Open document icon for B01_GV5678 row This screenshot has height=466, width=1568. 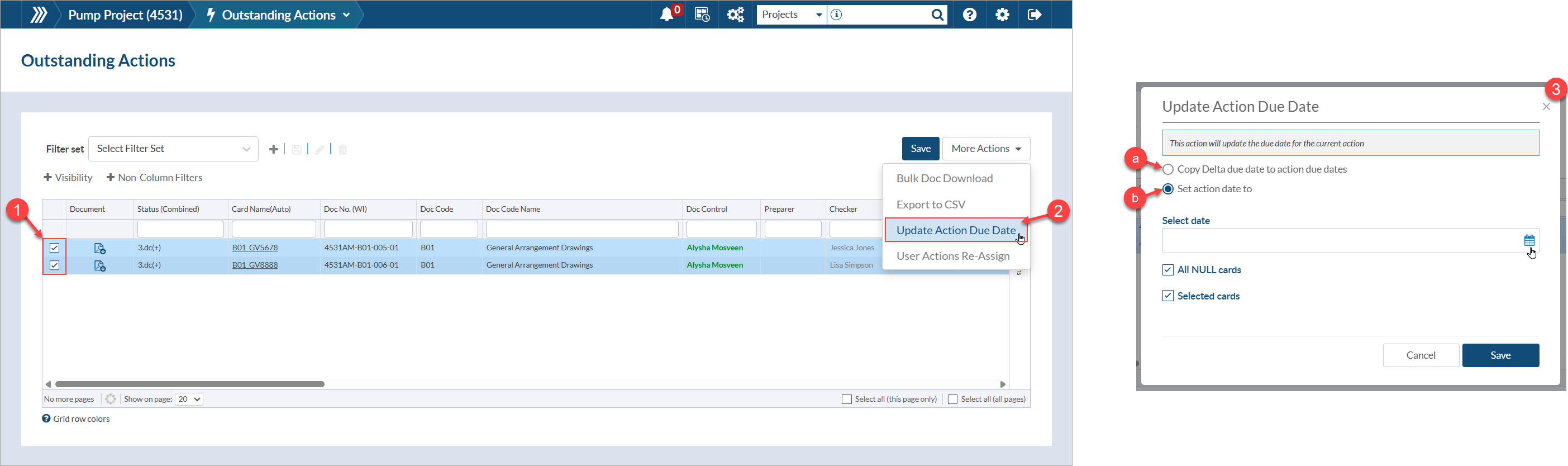(100, 248)
